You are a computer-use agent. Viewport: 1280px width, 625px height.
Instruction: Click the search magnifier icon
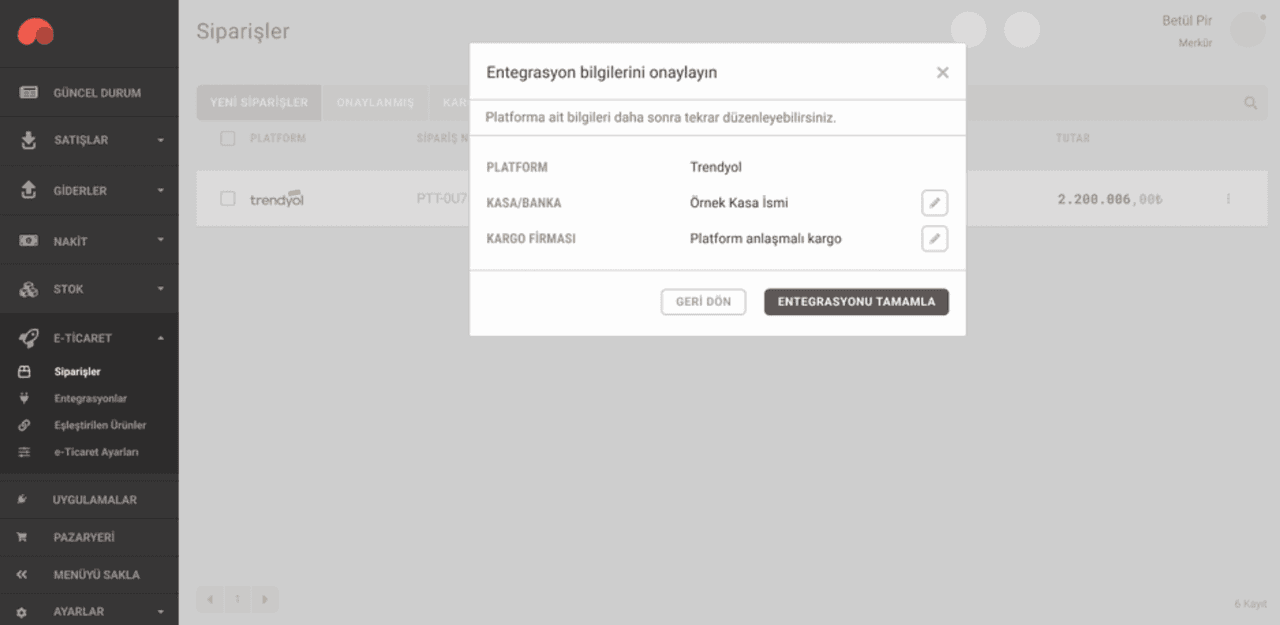point(1250,103)
